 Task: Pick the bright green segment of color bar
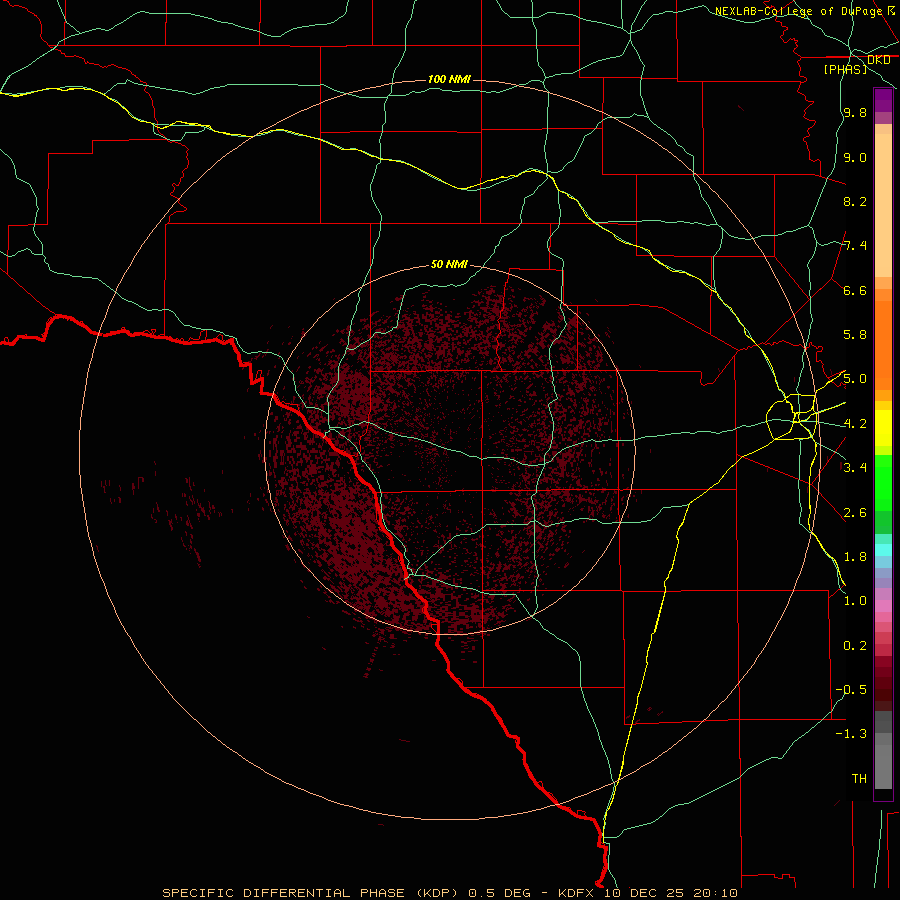[x=883, y=483]
